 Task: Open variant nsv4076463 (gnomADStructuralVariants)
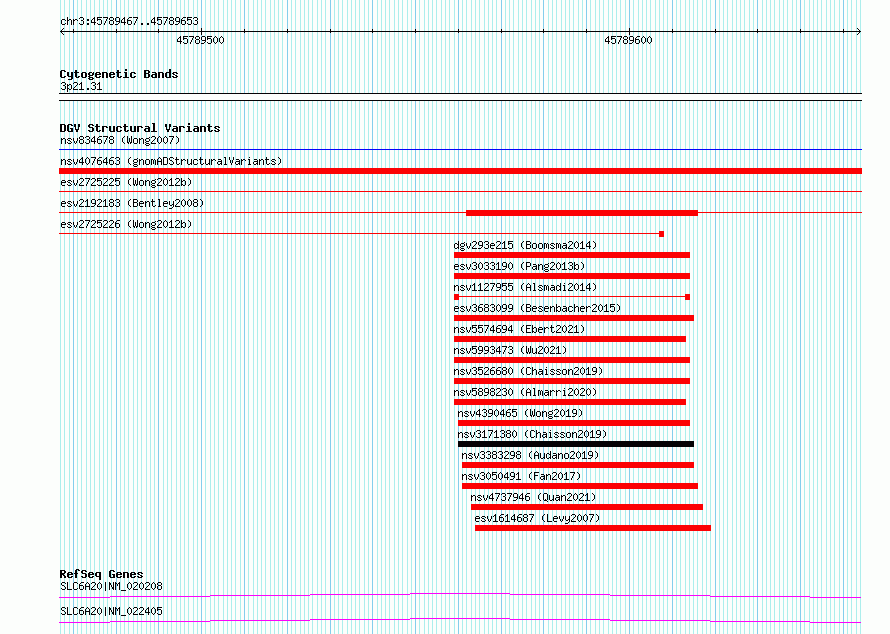click(x=171, y=161)
